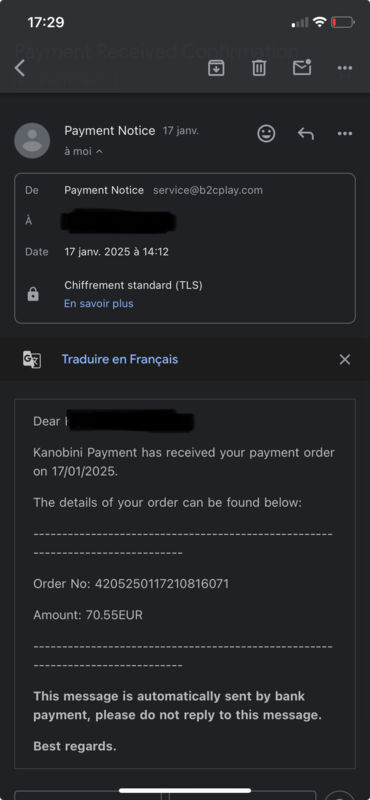Open the top bar three-dot menu
370x800 pixels.
coord(345,68)
